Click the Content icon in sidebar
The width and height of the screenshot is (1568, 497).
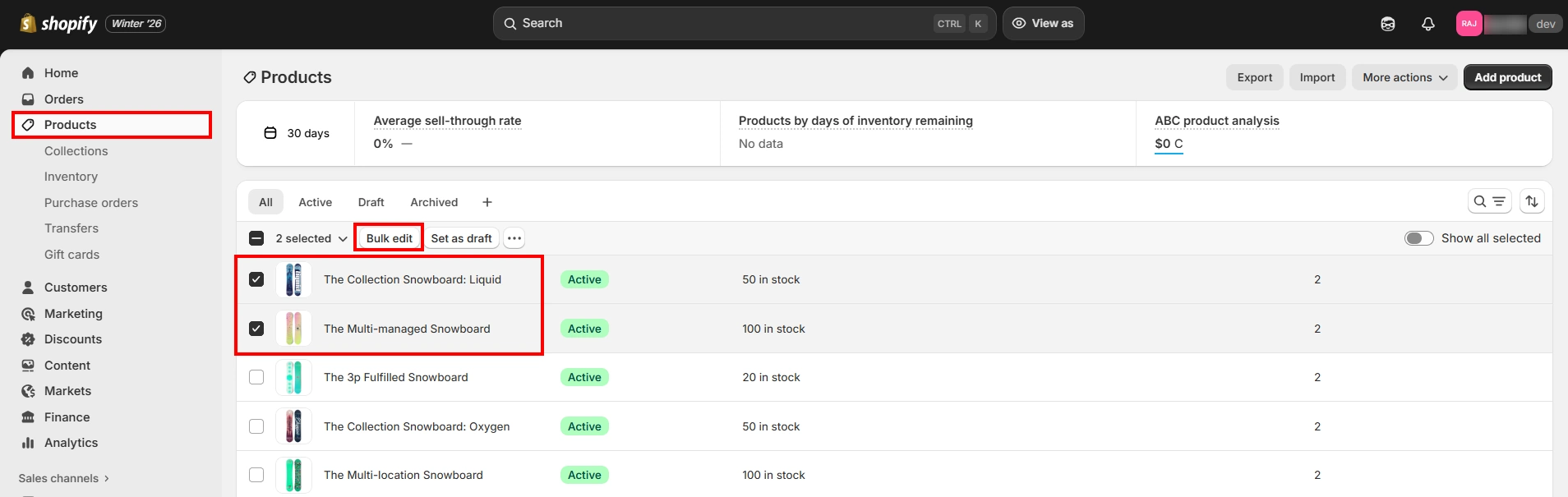(28, 366)
